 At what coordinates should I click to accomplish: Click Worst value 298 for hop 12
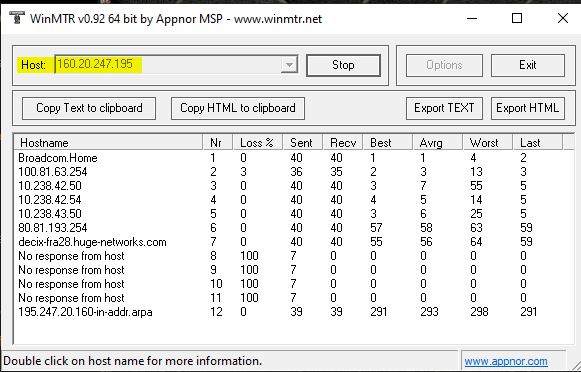point(479,312)
